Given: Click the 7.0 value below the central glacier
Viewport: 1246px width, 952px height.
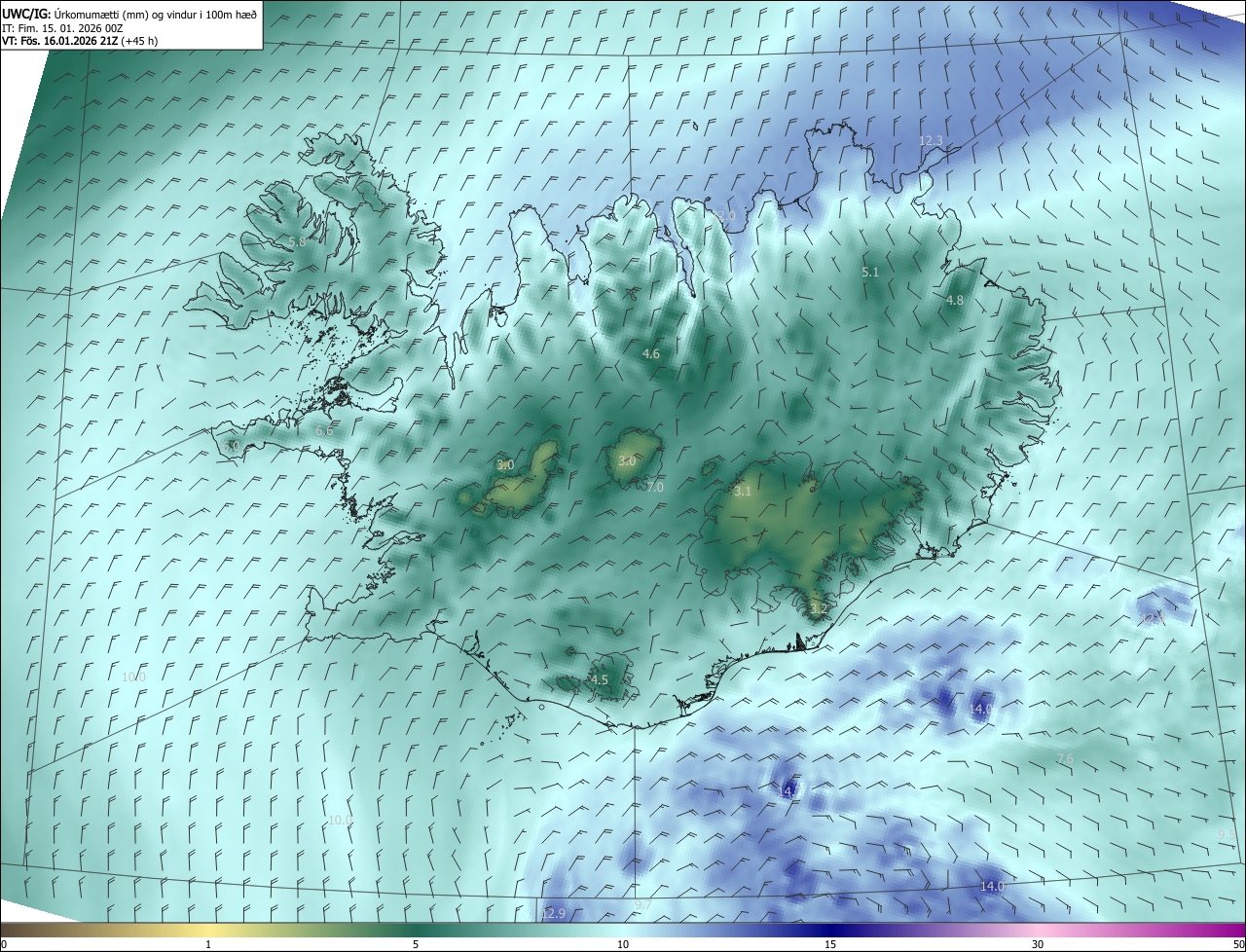Looking at the screenshot, I should point(654,487).
